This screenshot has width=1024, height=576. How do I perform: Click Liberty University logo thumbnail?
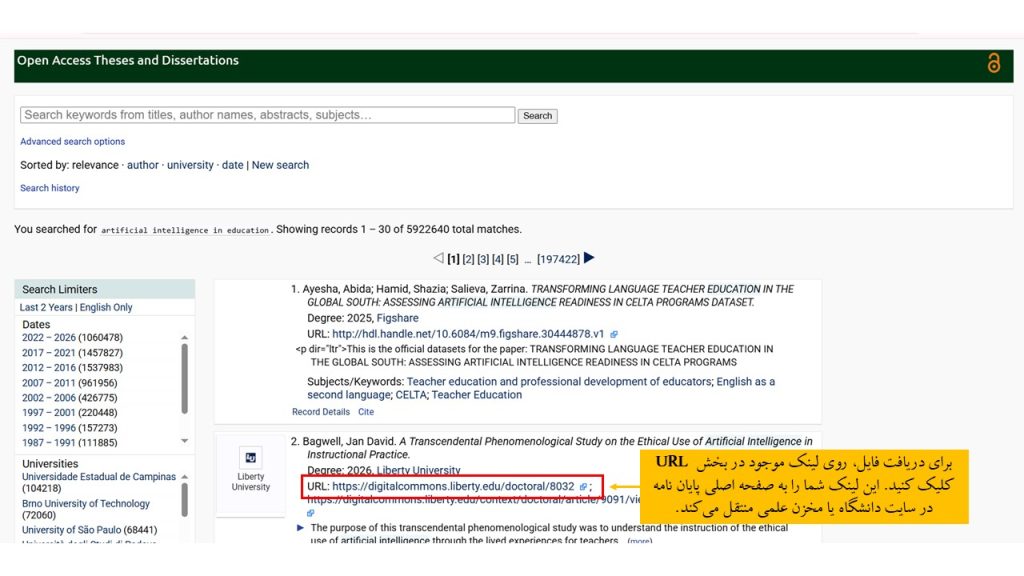point(251,458)
